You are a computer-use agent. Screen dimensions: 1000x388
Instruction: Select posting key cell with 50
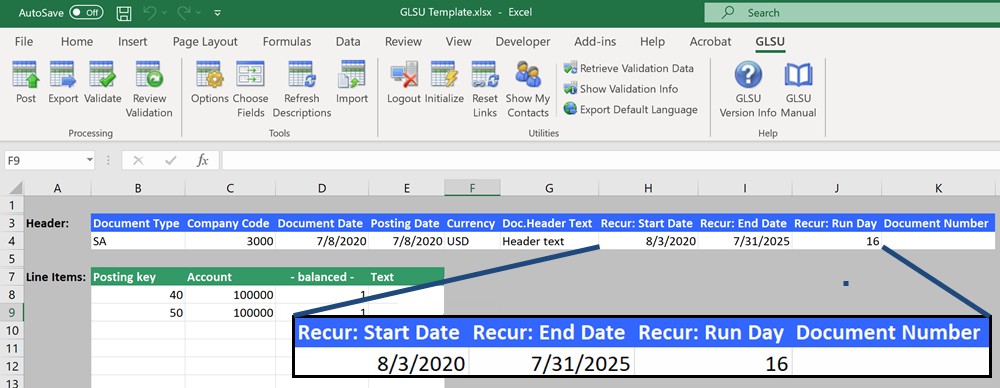pyautogui.click(x=138, y=313)
